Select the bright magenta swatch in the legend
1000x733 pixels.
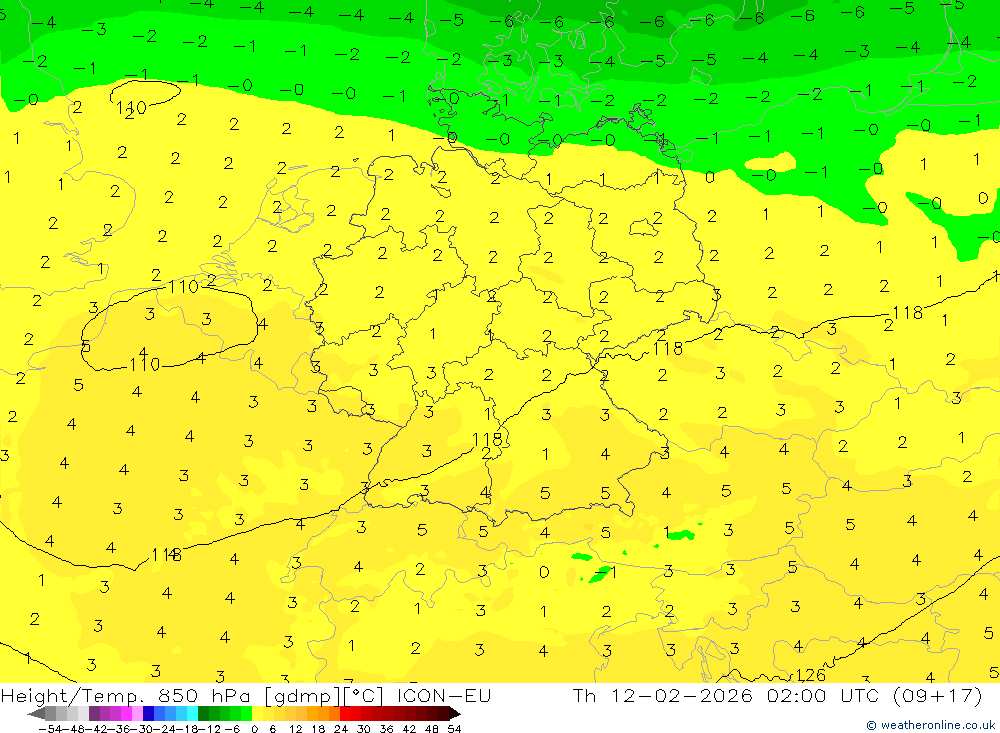tap(127, 714)
